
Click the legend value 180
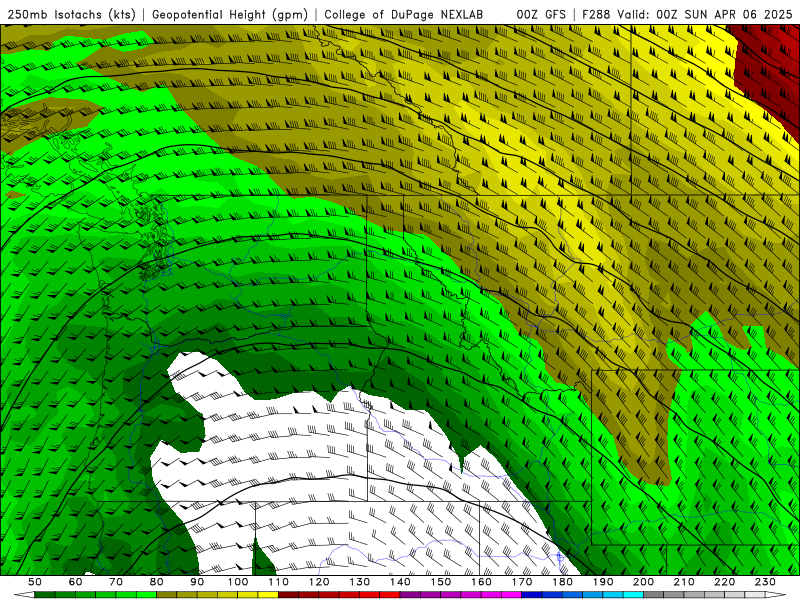coord(562,582)
